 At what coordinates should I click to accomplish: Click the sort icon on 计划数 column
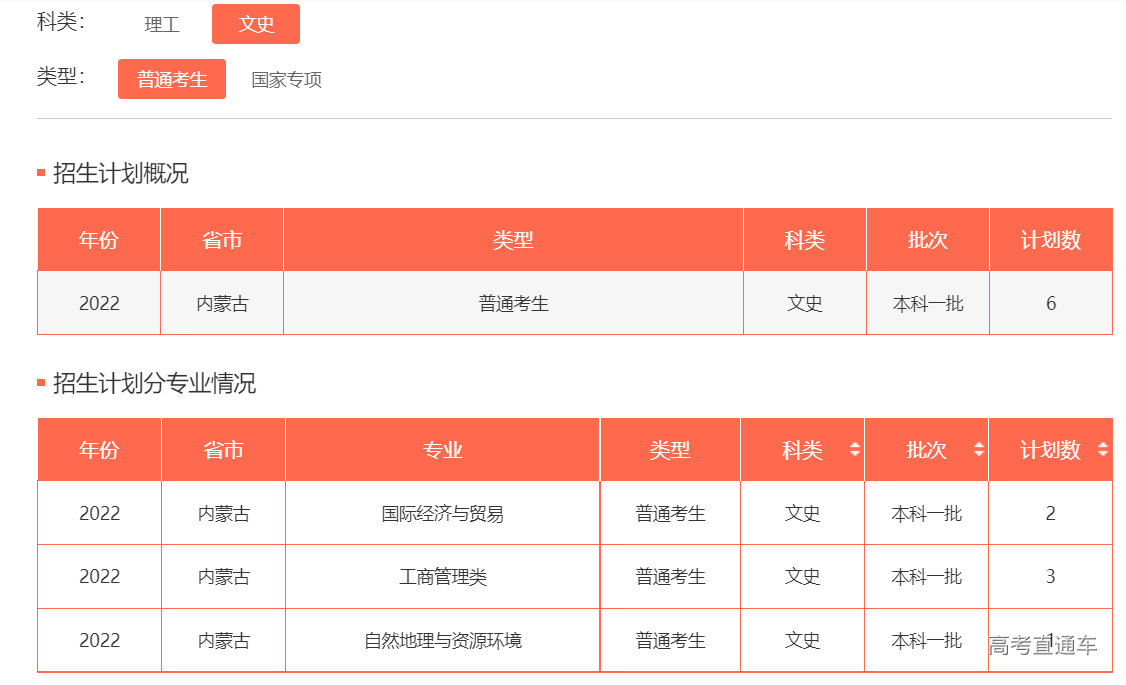(1102, 449)
